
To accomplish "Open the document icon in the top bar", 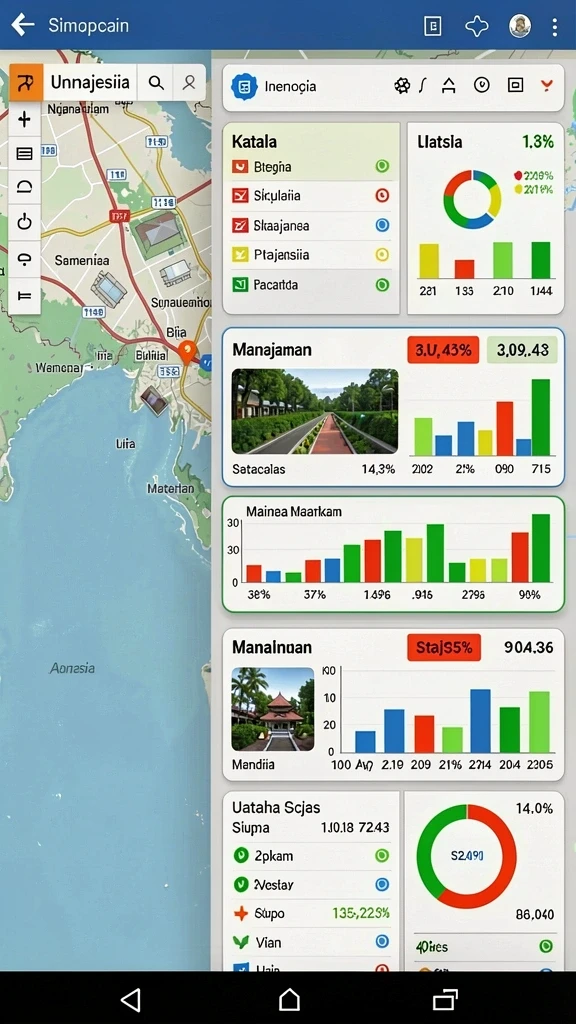I will [432, 26].
